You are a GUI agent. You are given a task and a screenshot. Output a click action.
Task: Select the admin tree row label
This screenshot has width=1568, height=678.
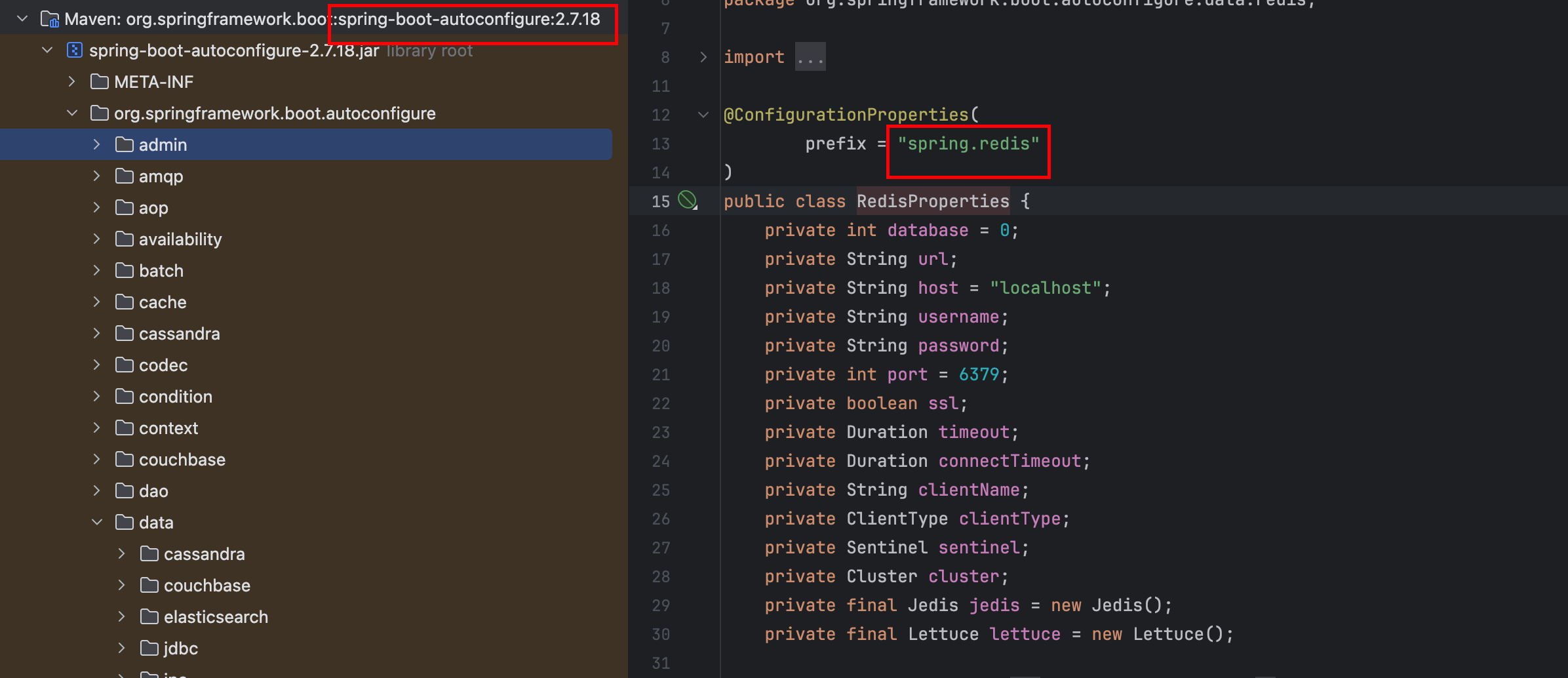(163, 145)
